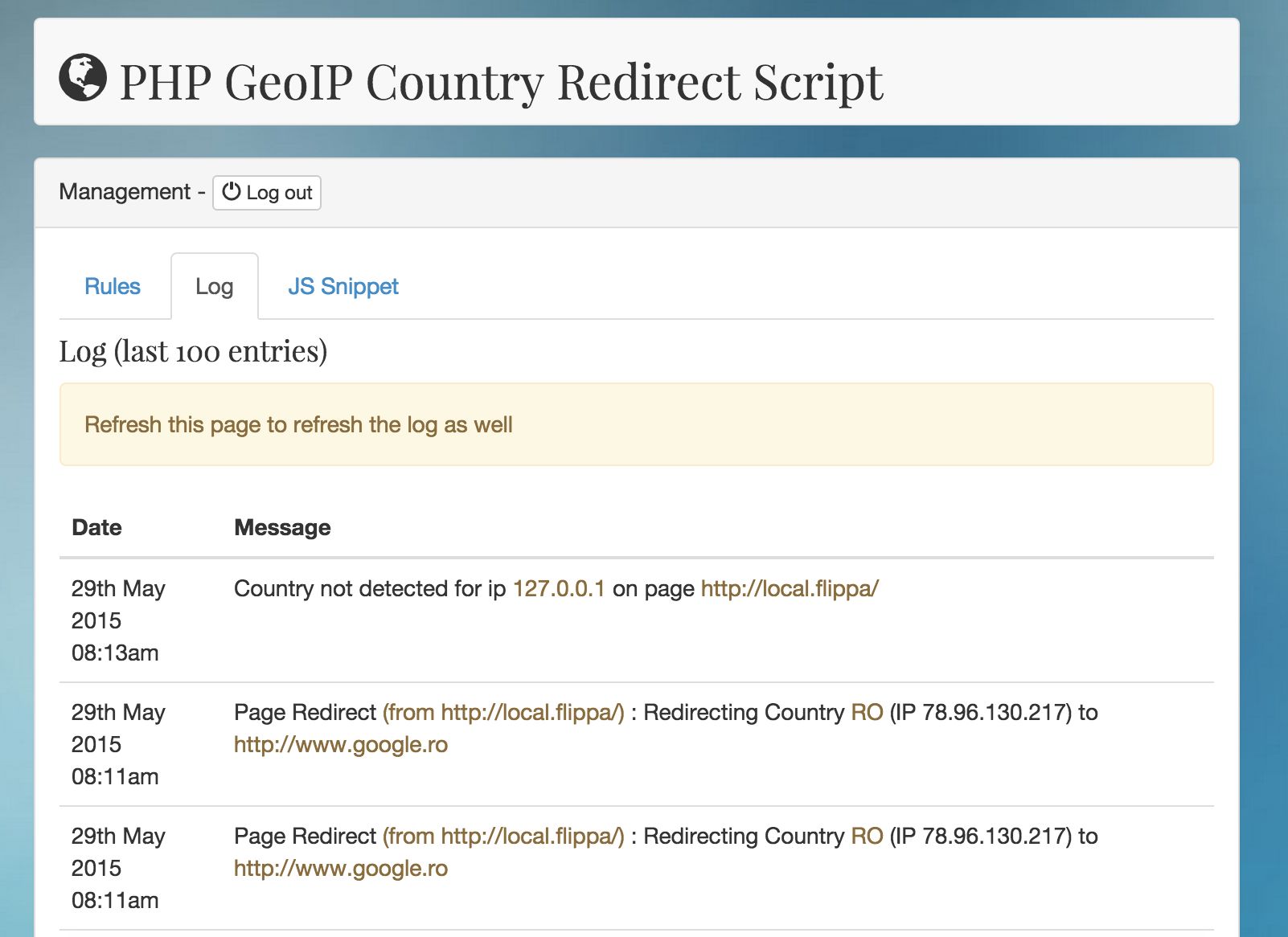
Task: Click the globe icon beside the page title
Action: click(x=83, y=78)
